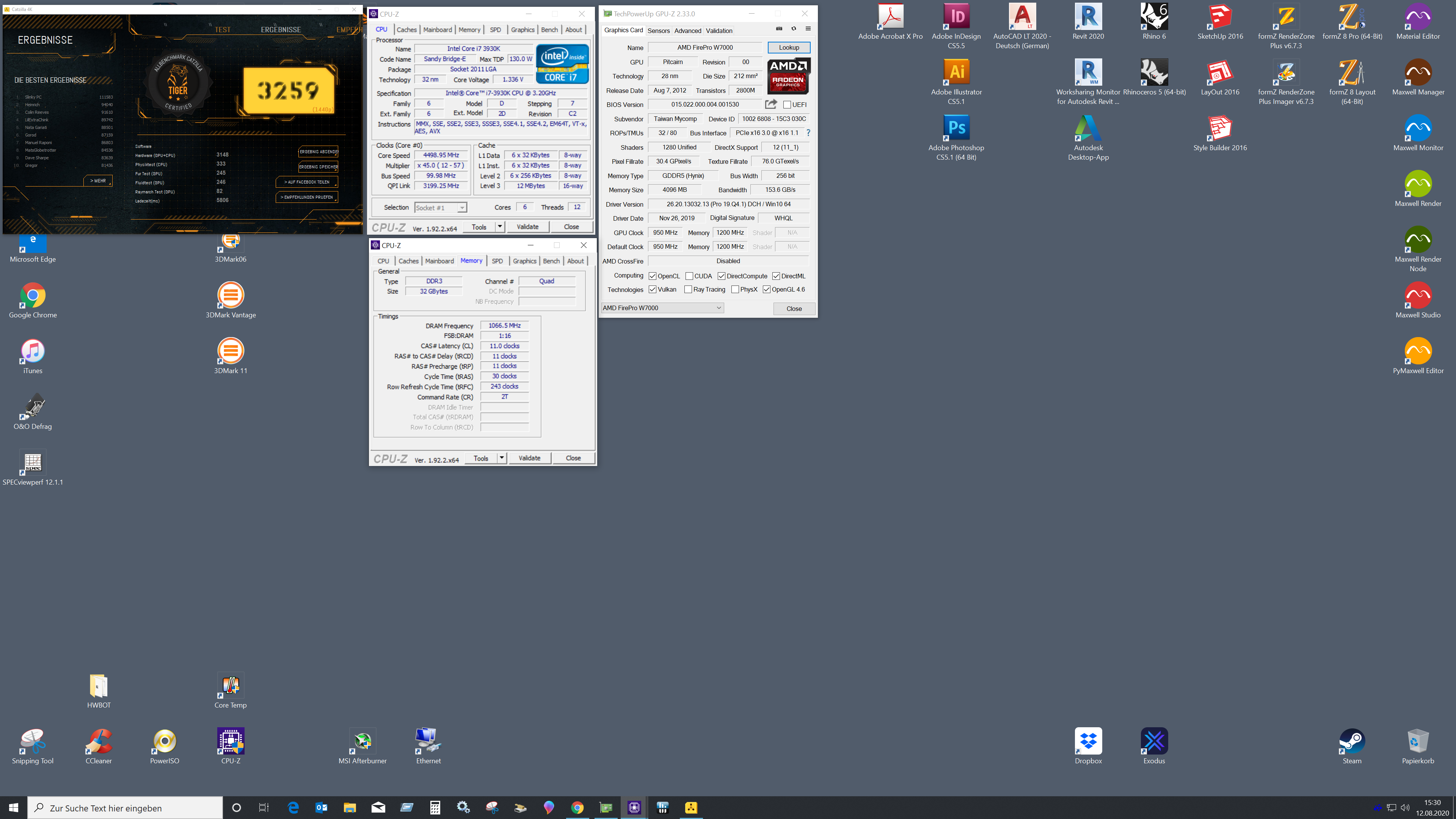Click the MEHR button in Catzilla
This screenshot has height=819, width=1456.
click(98, 181)
